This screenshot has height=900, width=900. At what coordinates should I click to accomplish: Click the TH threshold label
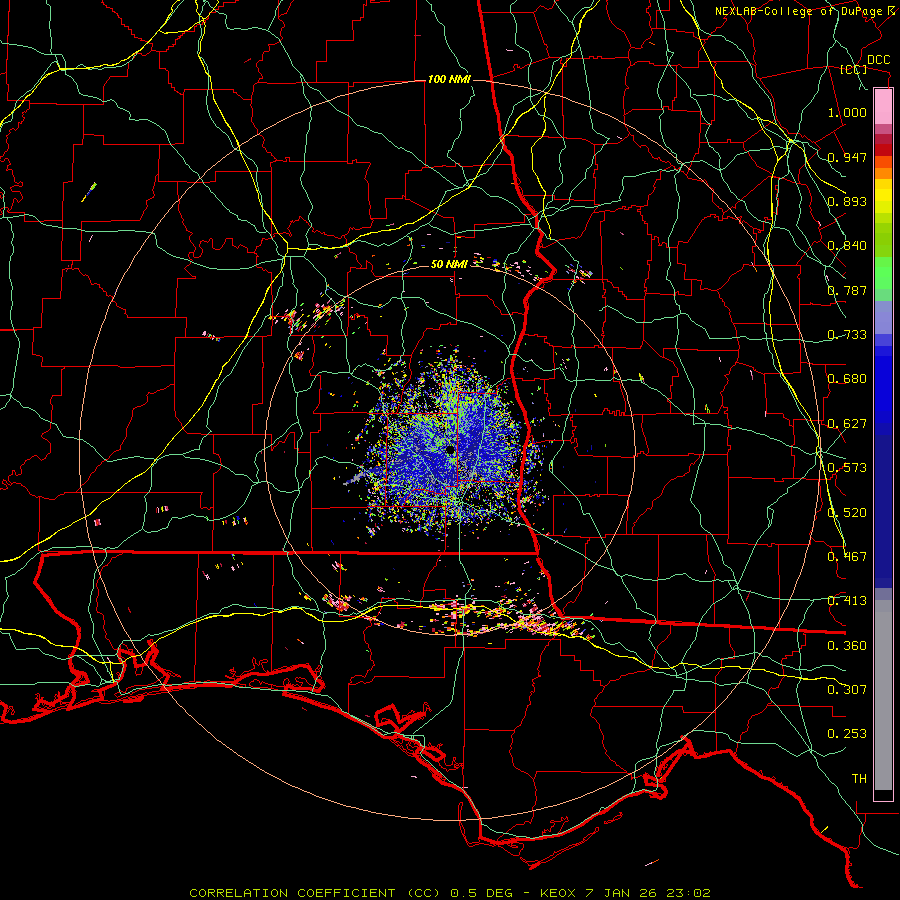[859, 779]
